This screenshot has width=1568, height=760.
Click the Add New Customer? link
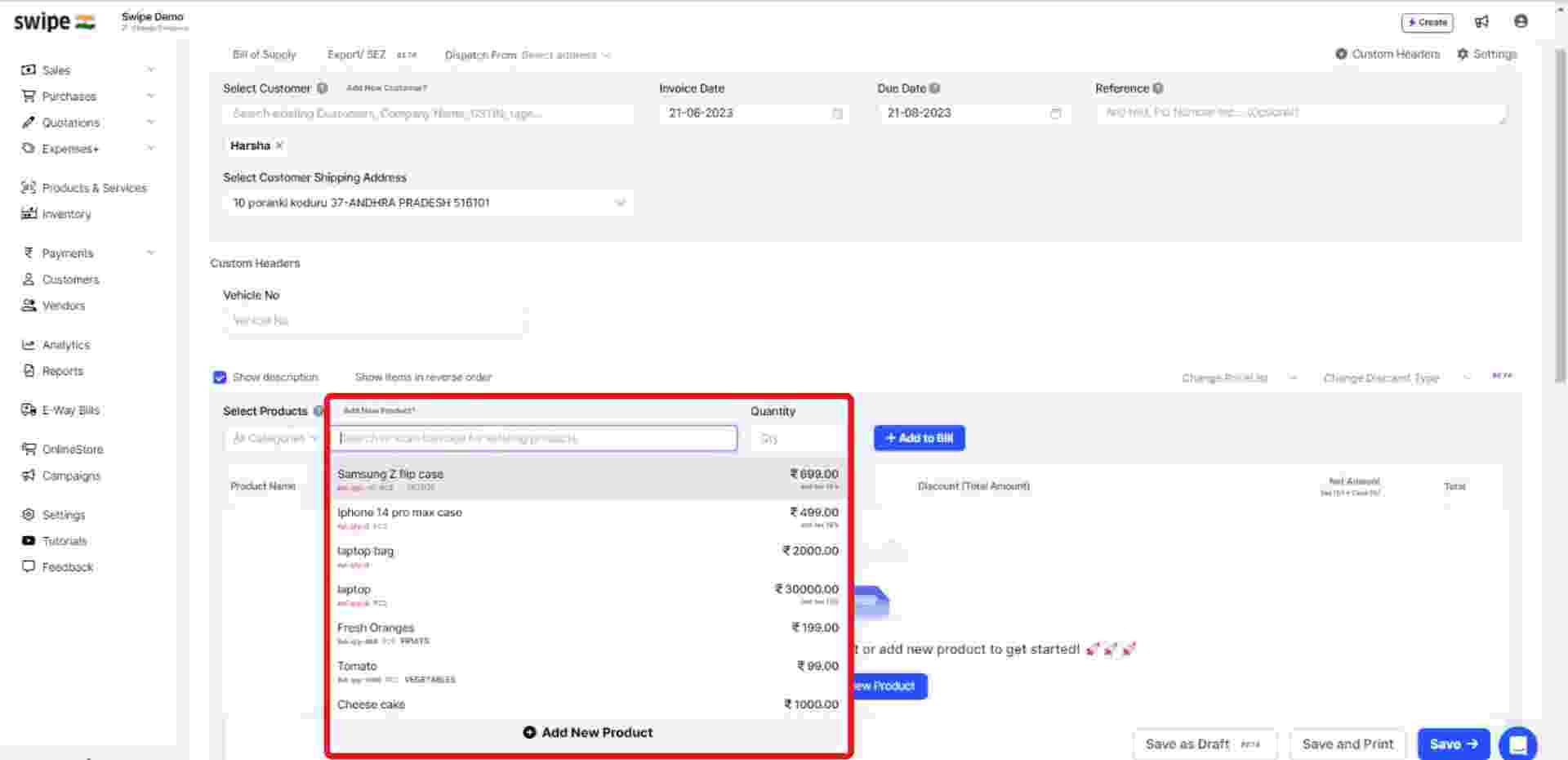pos(386,88)
